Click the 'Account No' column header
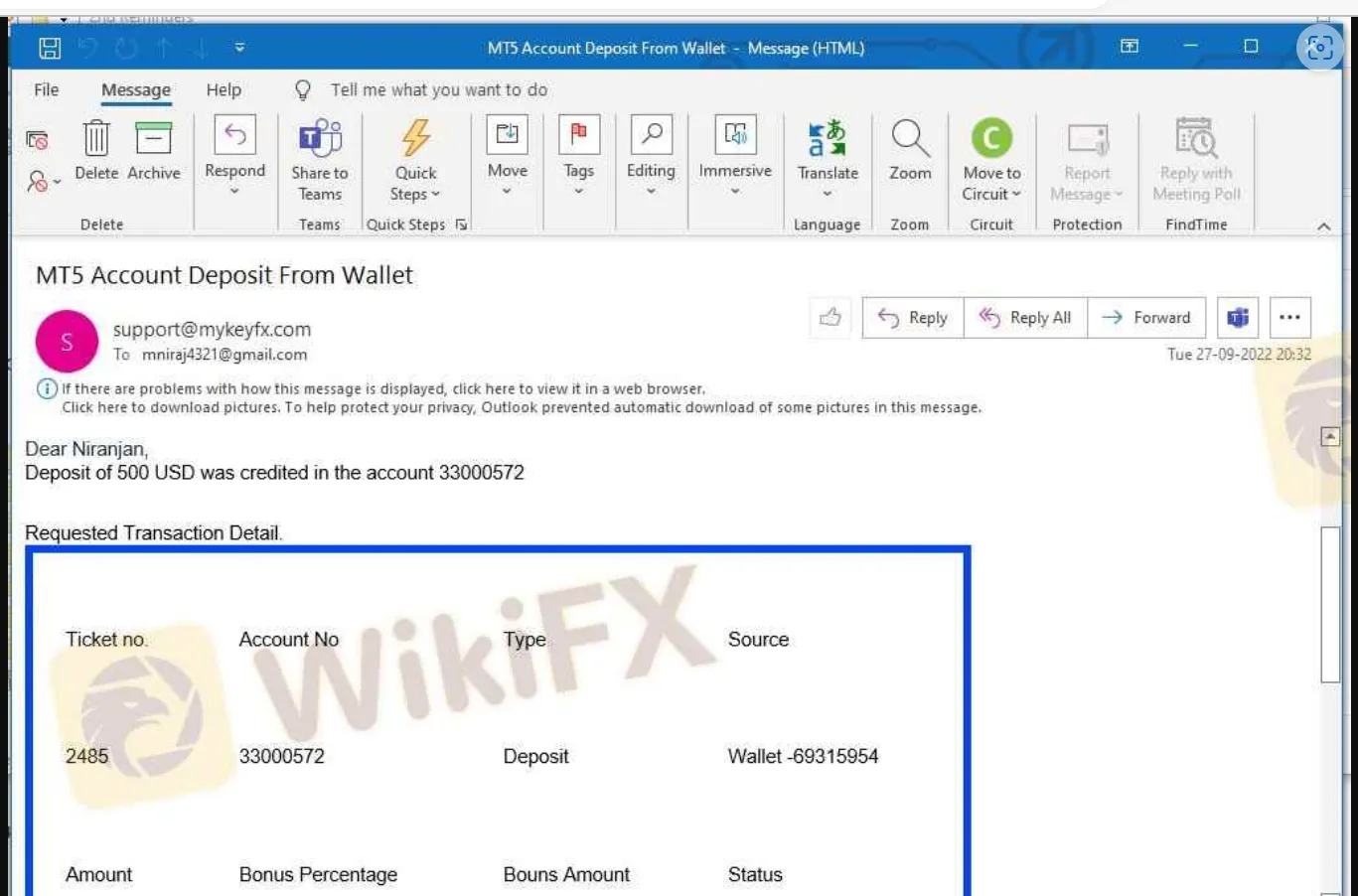This screenshot has width=1358, height=896. [289, 640]
